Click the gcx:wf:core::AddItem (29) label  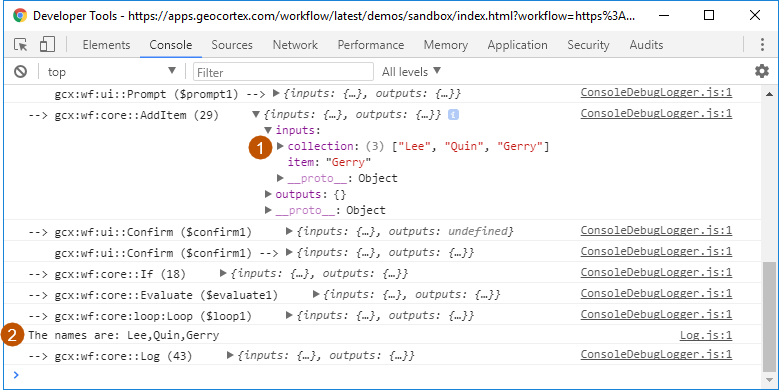[x=137, y=115]
